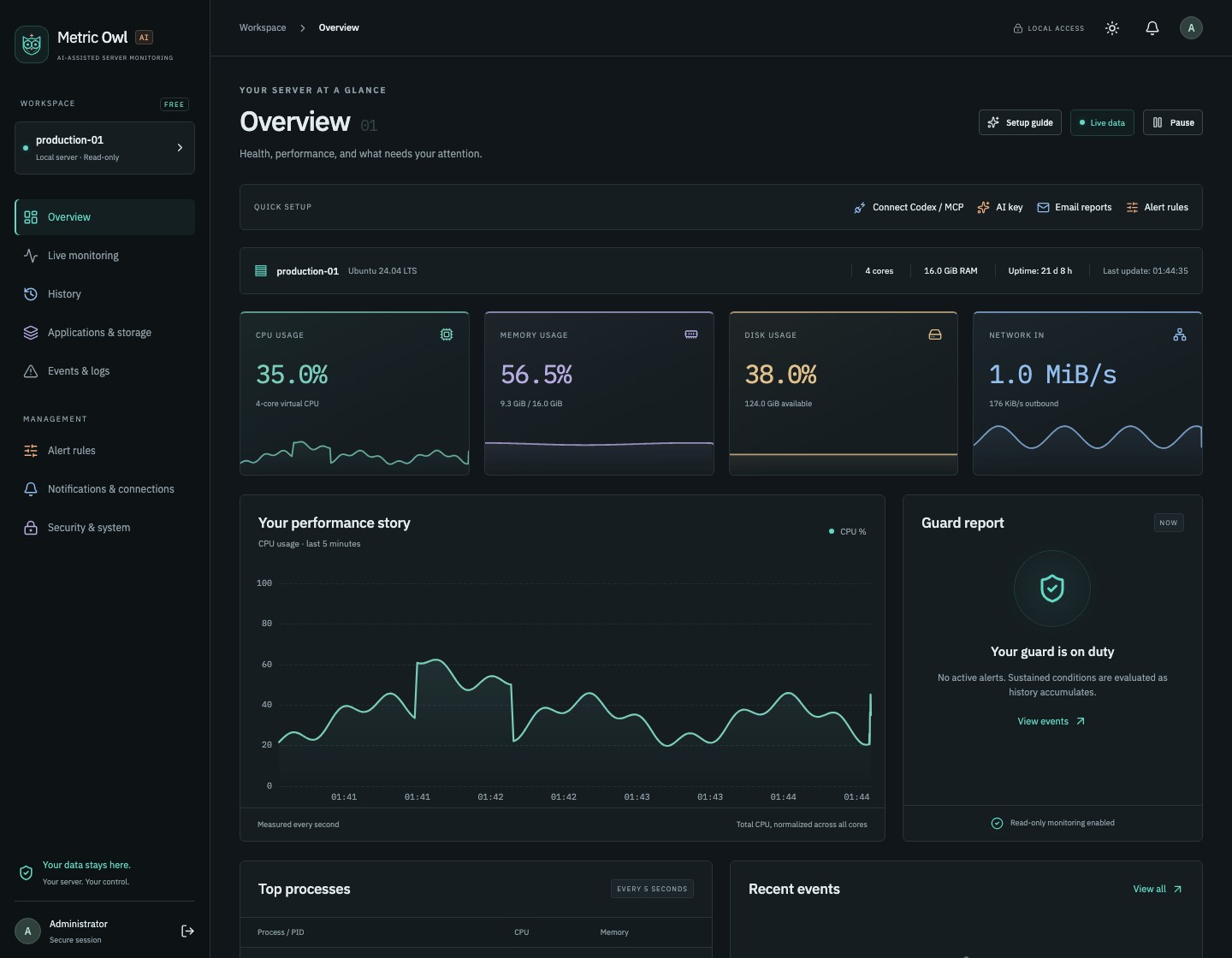This screenshot has width=1232, height=958.
Task: Click the server icon next to production-01 info
Action: [x=261, y=271]
